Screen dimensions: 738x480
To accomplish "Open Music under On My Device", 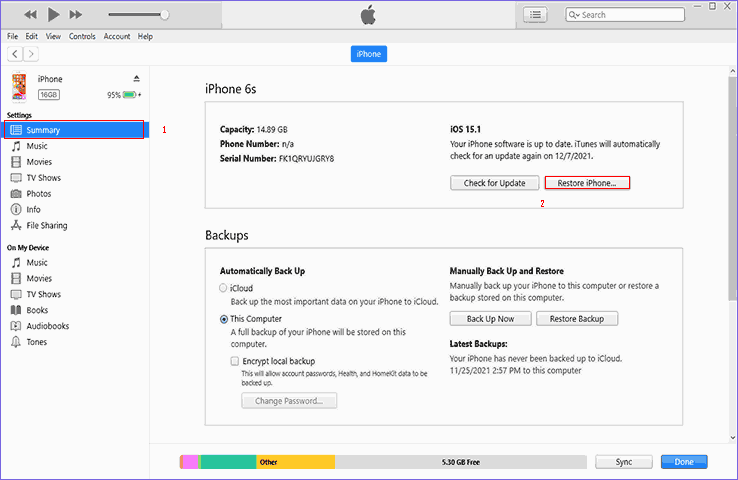I will click(37, 263).
